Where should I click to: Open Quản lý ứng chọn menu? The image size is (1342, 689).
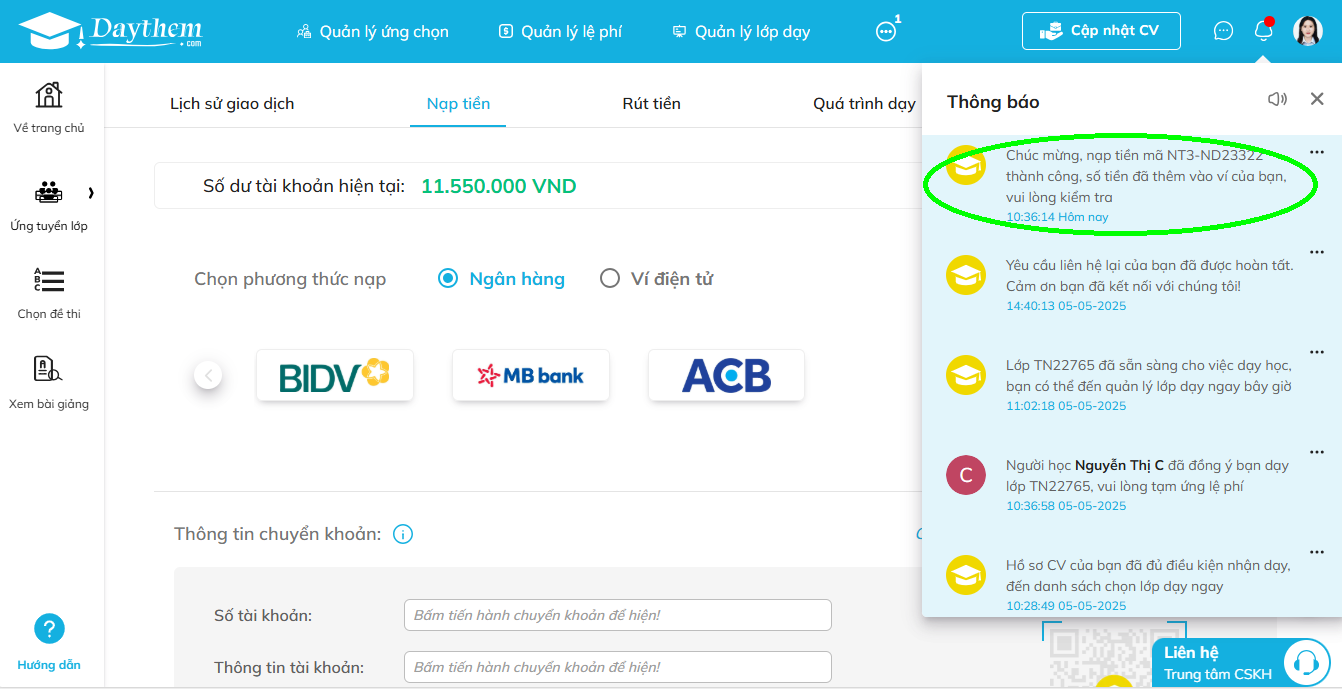[372, 32]
